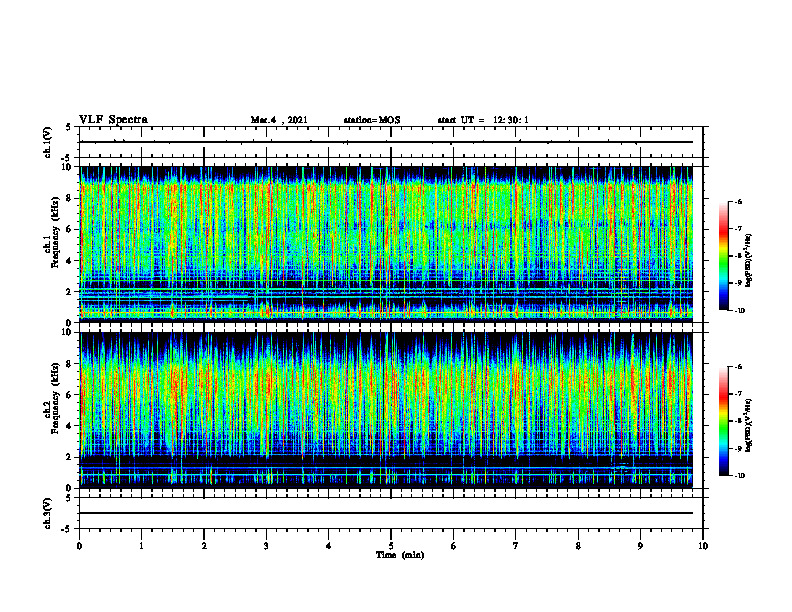Click the 'ch.3(V)' waveform axis label
The image size is (792, 612).
48,513
